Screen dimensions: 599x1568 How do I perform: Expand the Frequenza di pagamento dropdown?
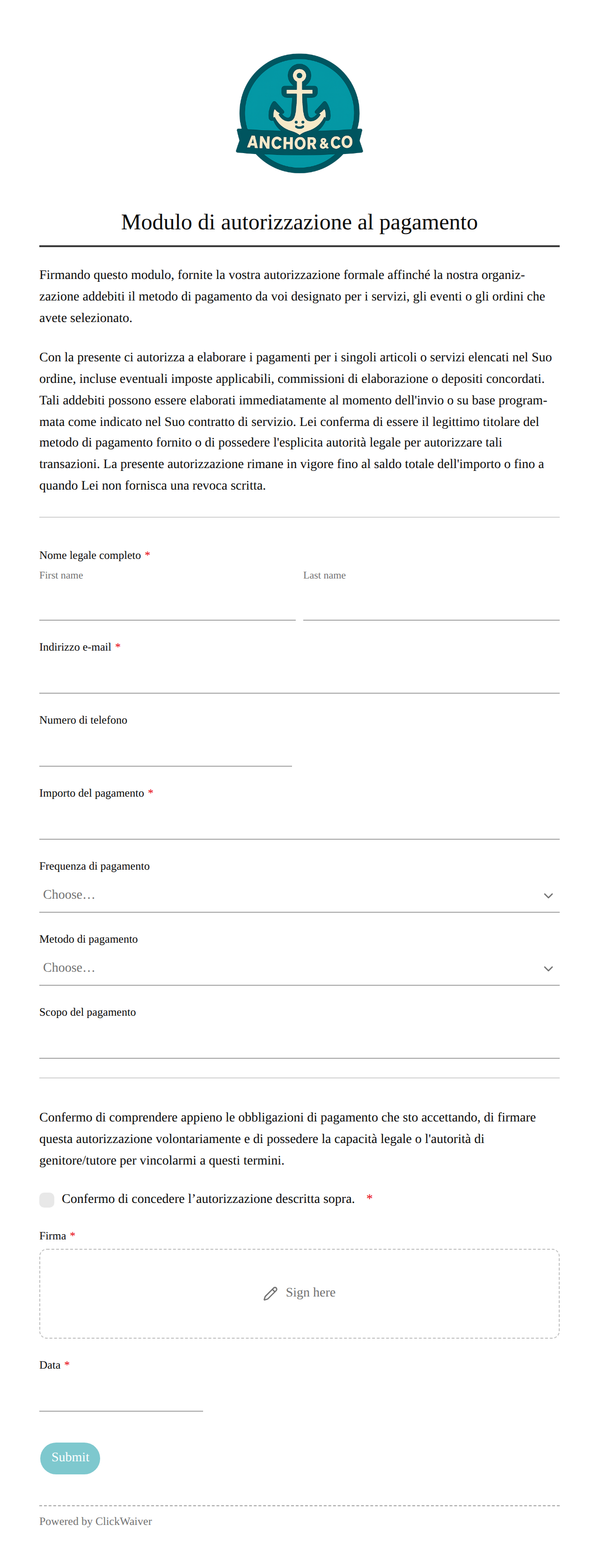(299, 895)
